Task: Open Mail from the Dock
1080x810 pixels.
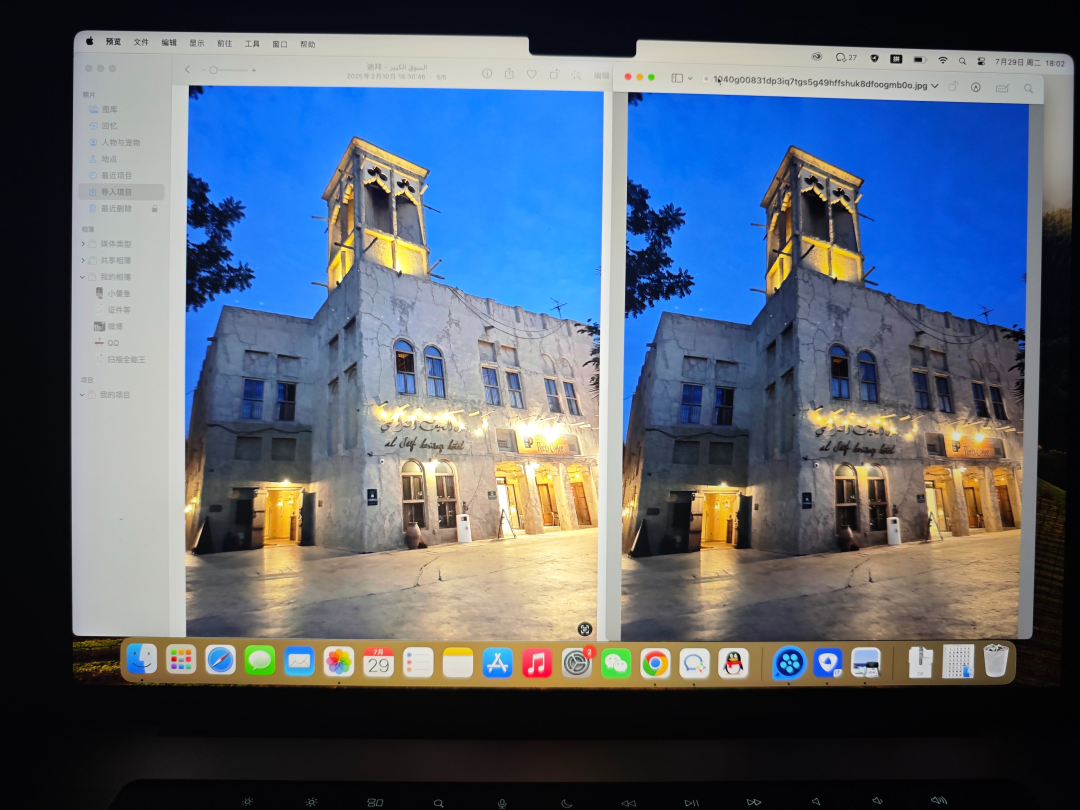Action: coord(299,662)
